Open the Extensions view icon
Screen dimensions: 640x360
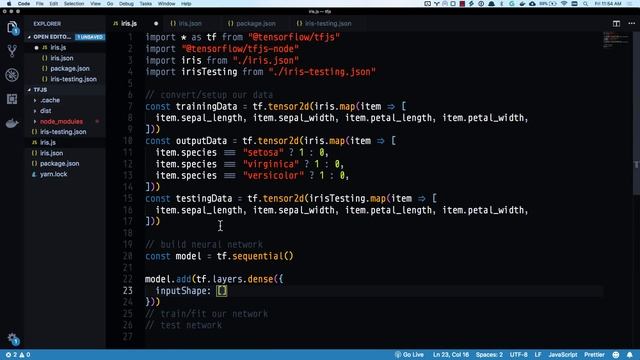tap(12, 99)
